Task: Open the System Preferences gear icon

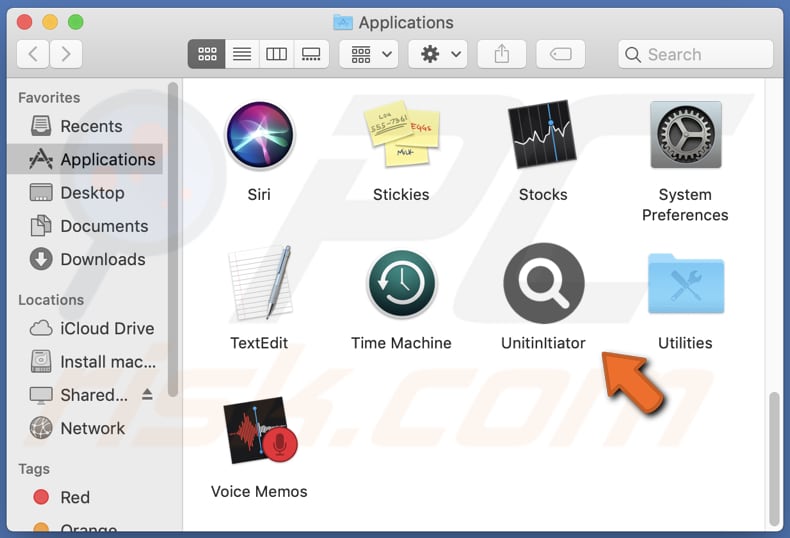Action: pyautogui.click(x=686, y=134)
